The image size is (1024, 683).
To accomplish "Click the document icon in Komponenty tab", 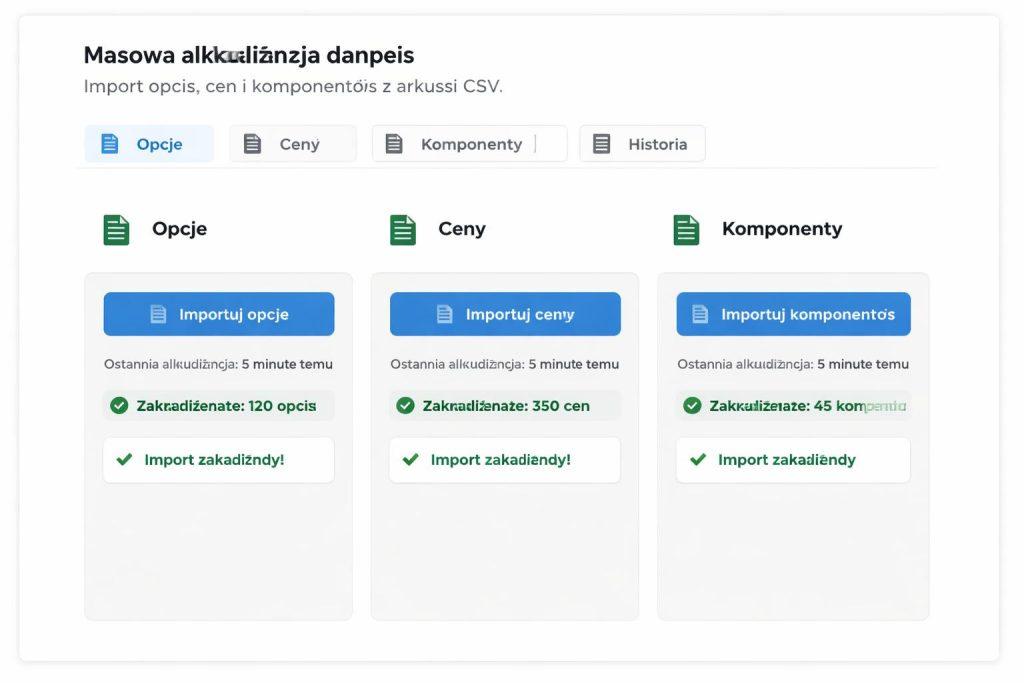I will (394, 144).
